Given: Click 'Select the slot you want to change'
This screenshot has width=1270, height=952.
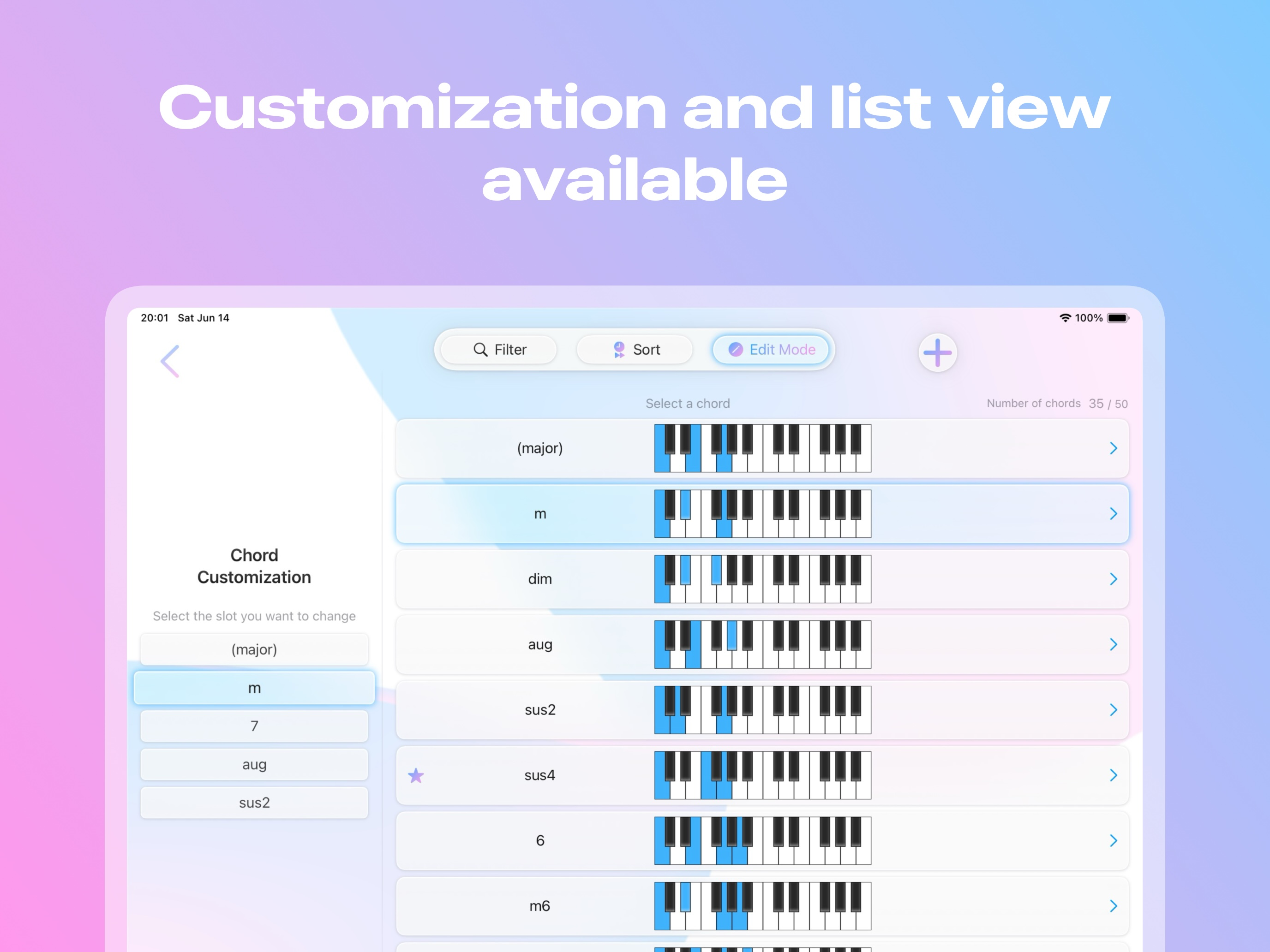Looking at the screenshot, I should click(254, 616).
